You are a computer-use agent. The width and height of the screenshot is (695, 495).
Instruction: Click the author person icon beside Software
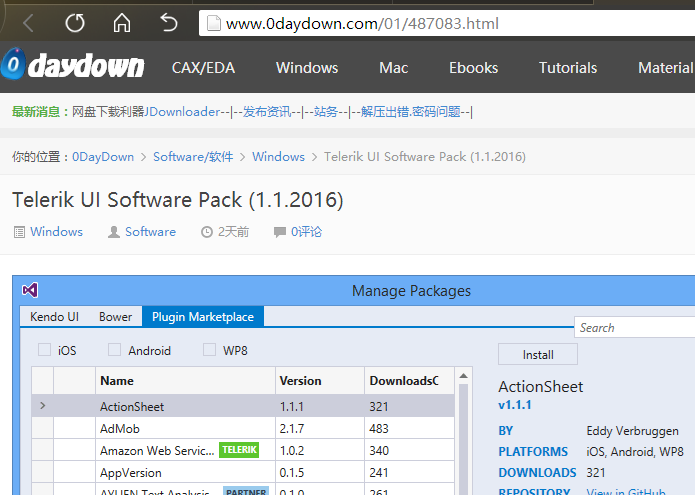click(x=114, y=232)
